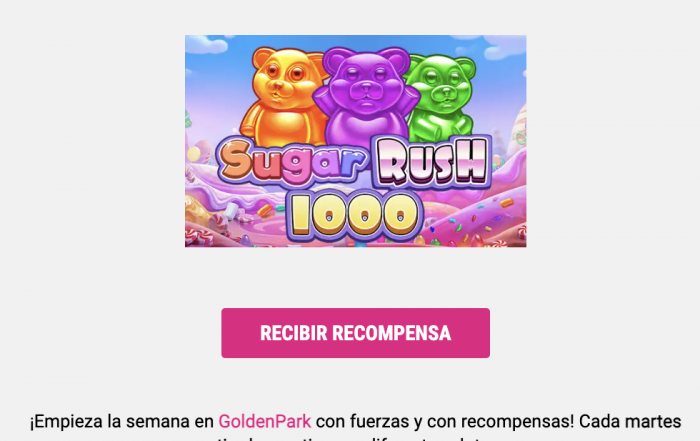This screenshot has width=700, height=441.
Task: Click the word "fuerzas" in the text
Action: [379, 421]
